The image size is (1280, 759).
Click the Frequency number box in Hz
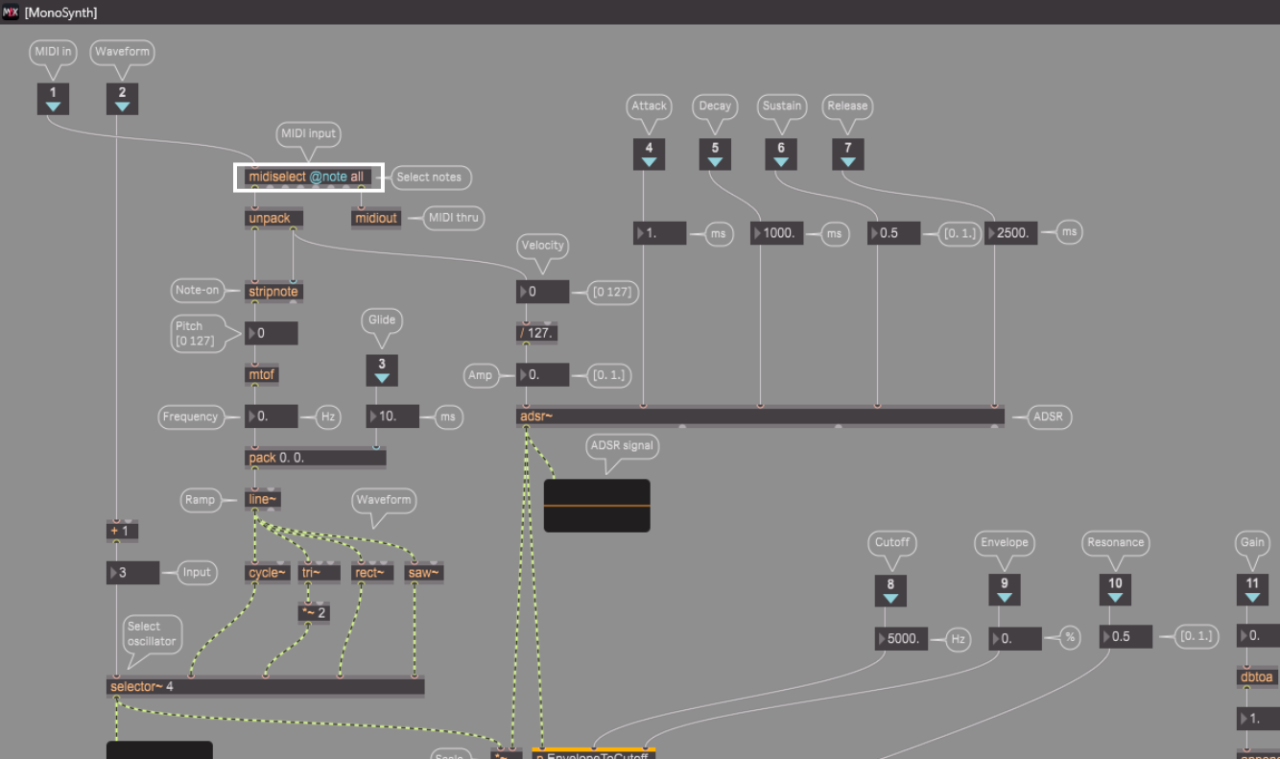[x=271, y=416]
